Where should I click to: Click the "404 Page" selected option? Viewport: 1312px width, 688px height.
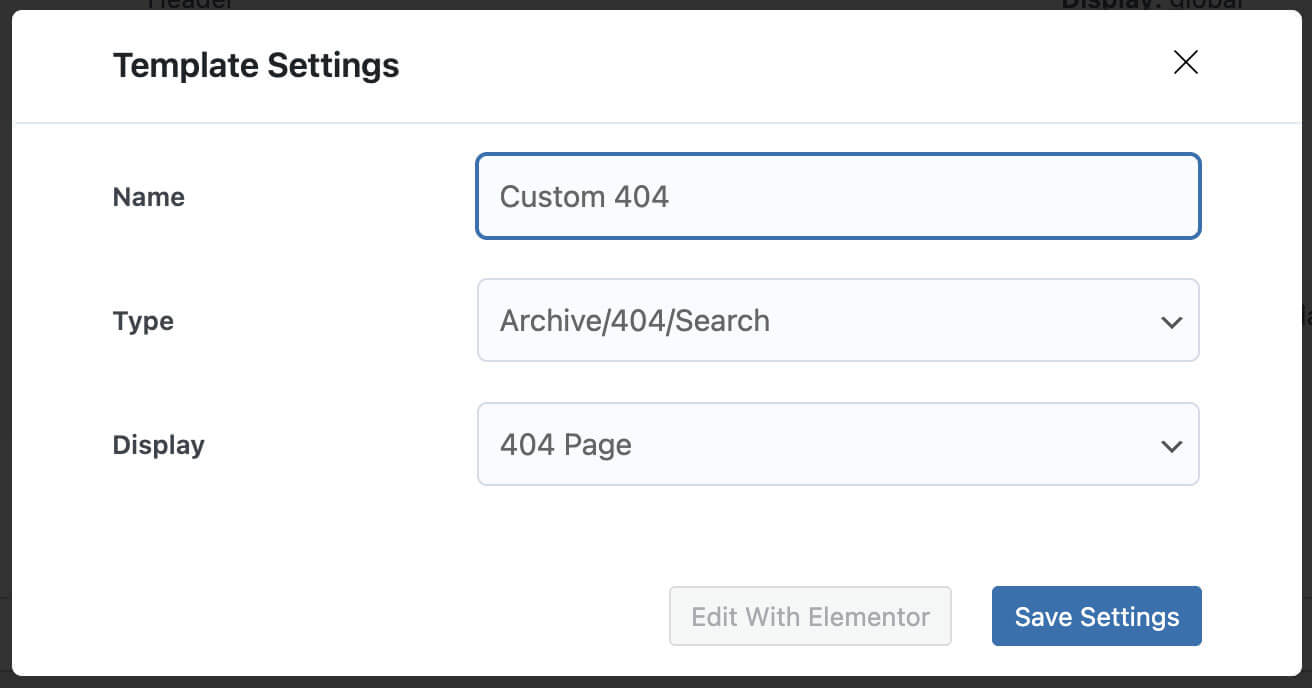566,445
